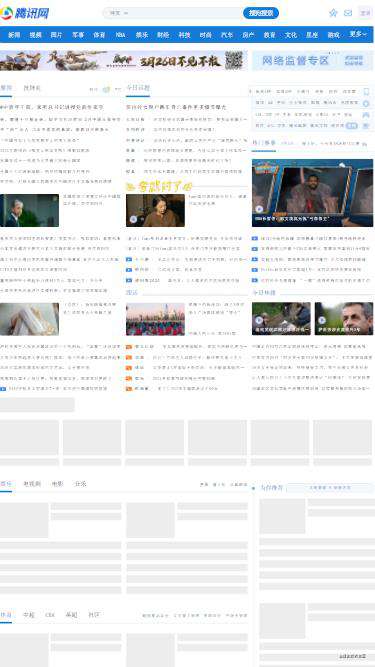Viewport: 375px width, 667px height.
Task: Click the 搜狗搜索 search button
Action: coord(261,13)
